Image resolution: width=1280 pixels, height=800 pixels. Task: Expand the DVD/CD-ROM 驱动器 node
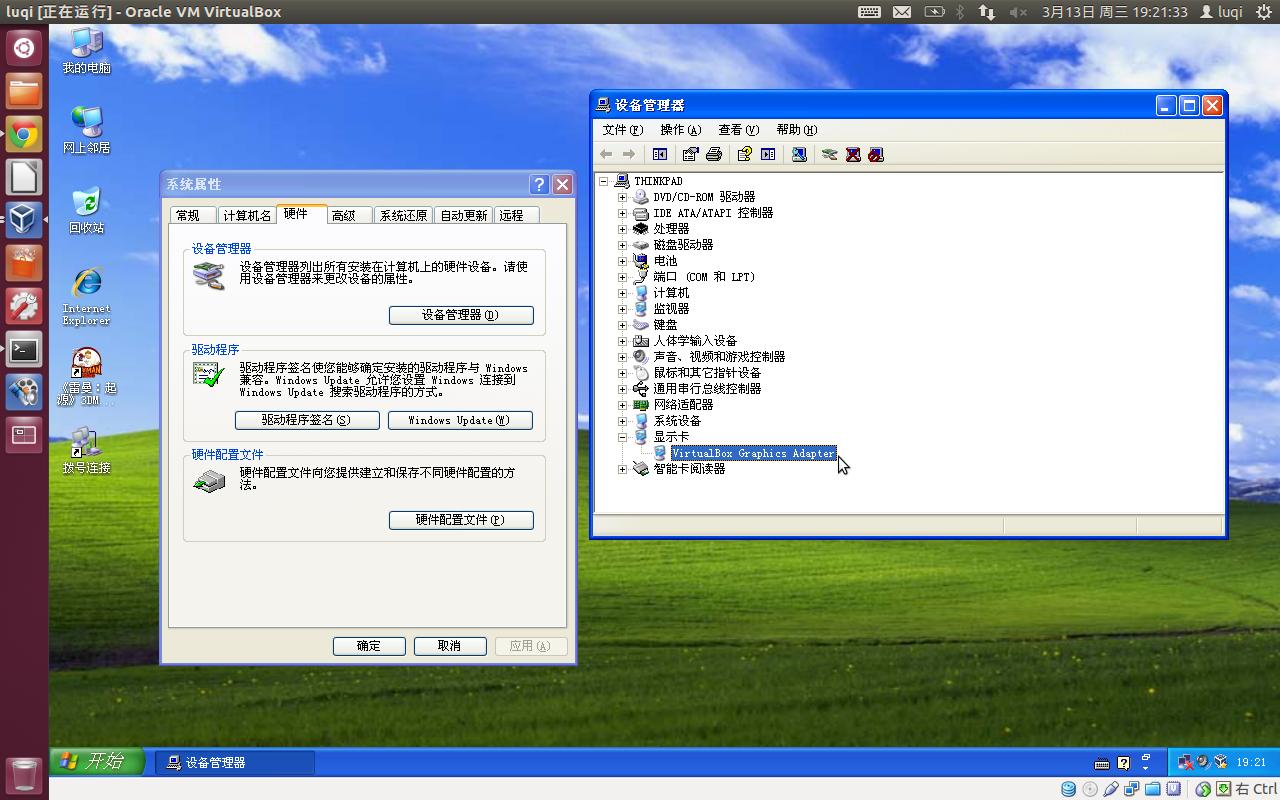(x=622, y=197)
